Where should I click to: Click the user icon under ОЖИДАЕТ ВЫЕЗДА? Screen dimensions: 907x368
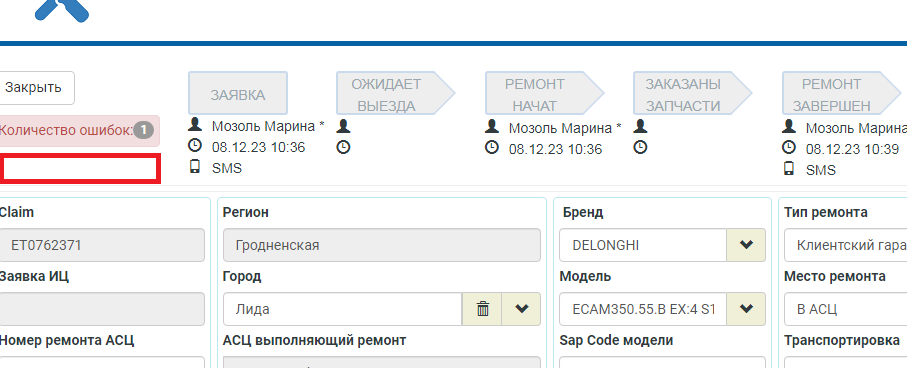[x=344, y=125]
